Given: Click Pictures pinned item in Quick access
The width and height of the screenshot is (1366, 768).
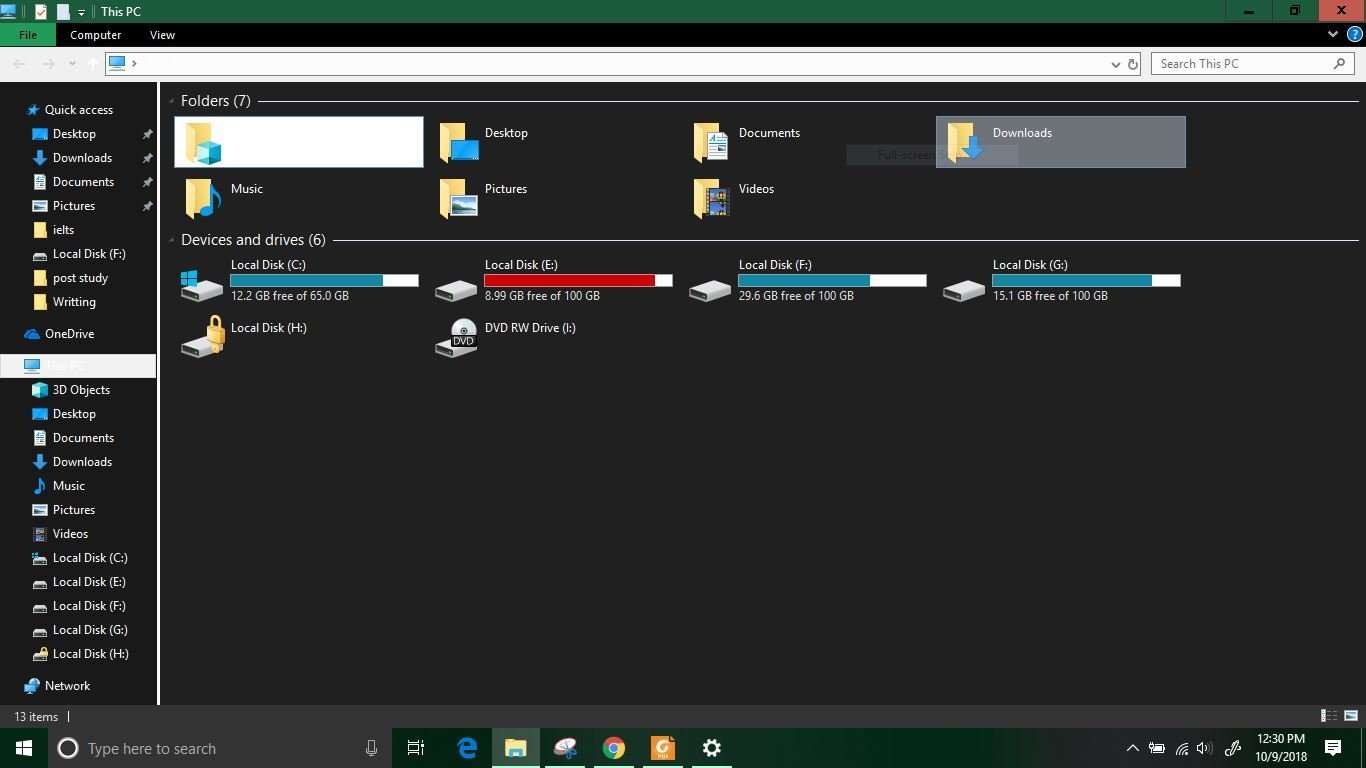Looking at the screenshot, I should coord(74,206).
